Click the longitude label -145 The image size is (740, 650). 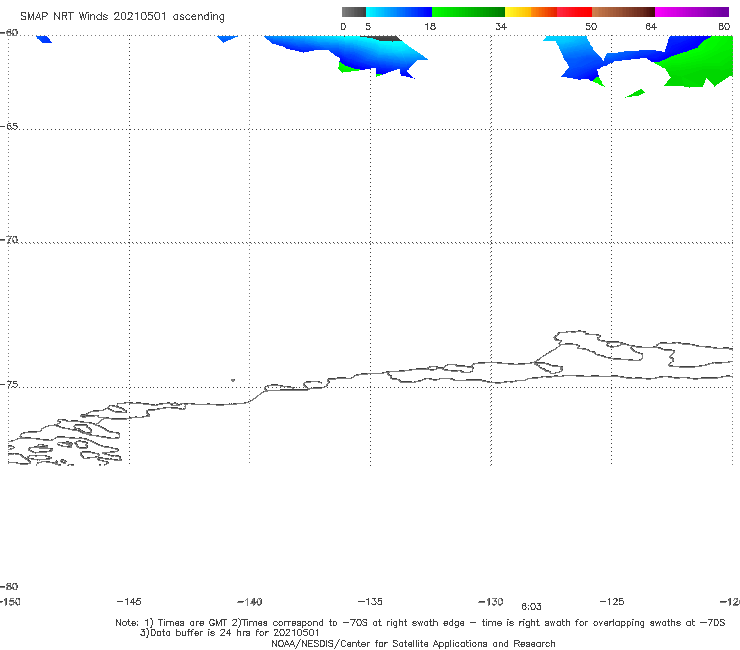[x=129, y=601]
